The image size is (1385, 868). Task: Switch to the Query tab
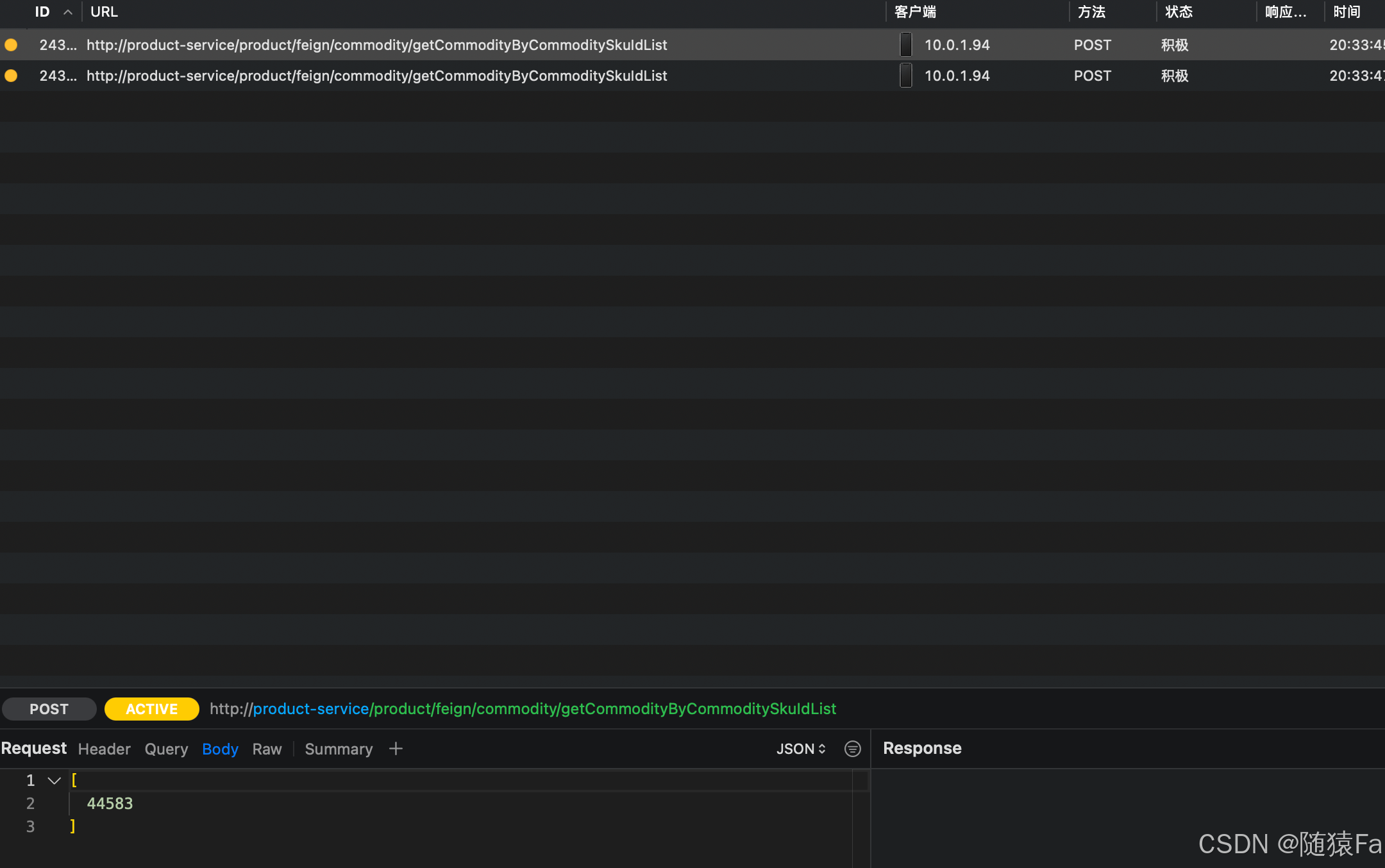pyautogui.click(x=166, y=749)
